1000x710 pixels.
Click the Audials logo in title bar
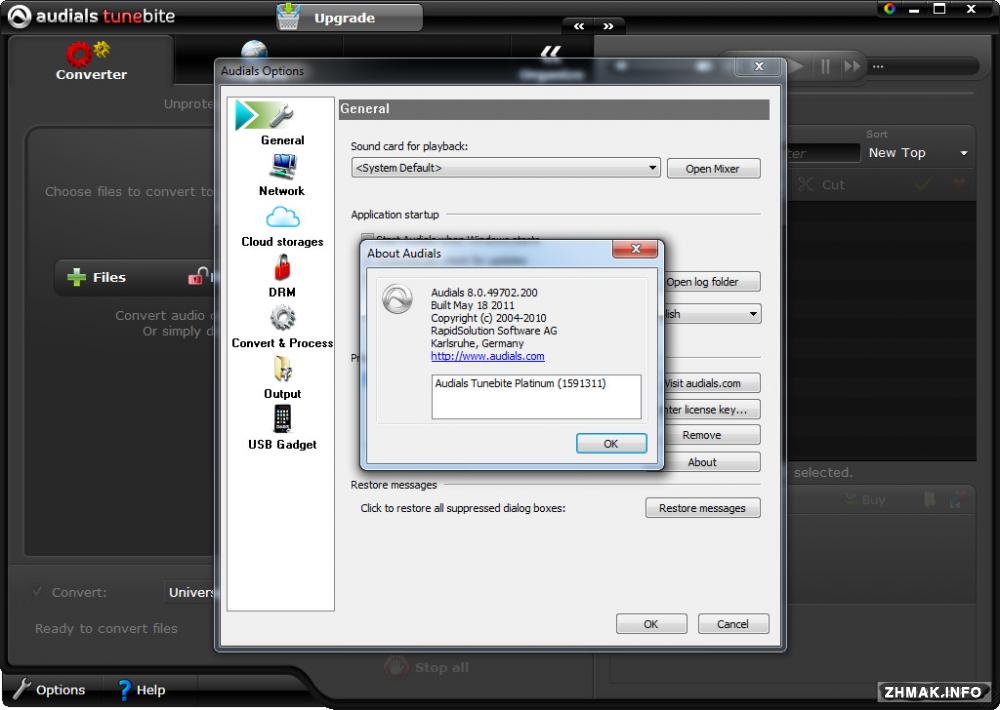click(x=19, y=17)
